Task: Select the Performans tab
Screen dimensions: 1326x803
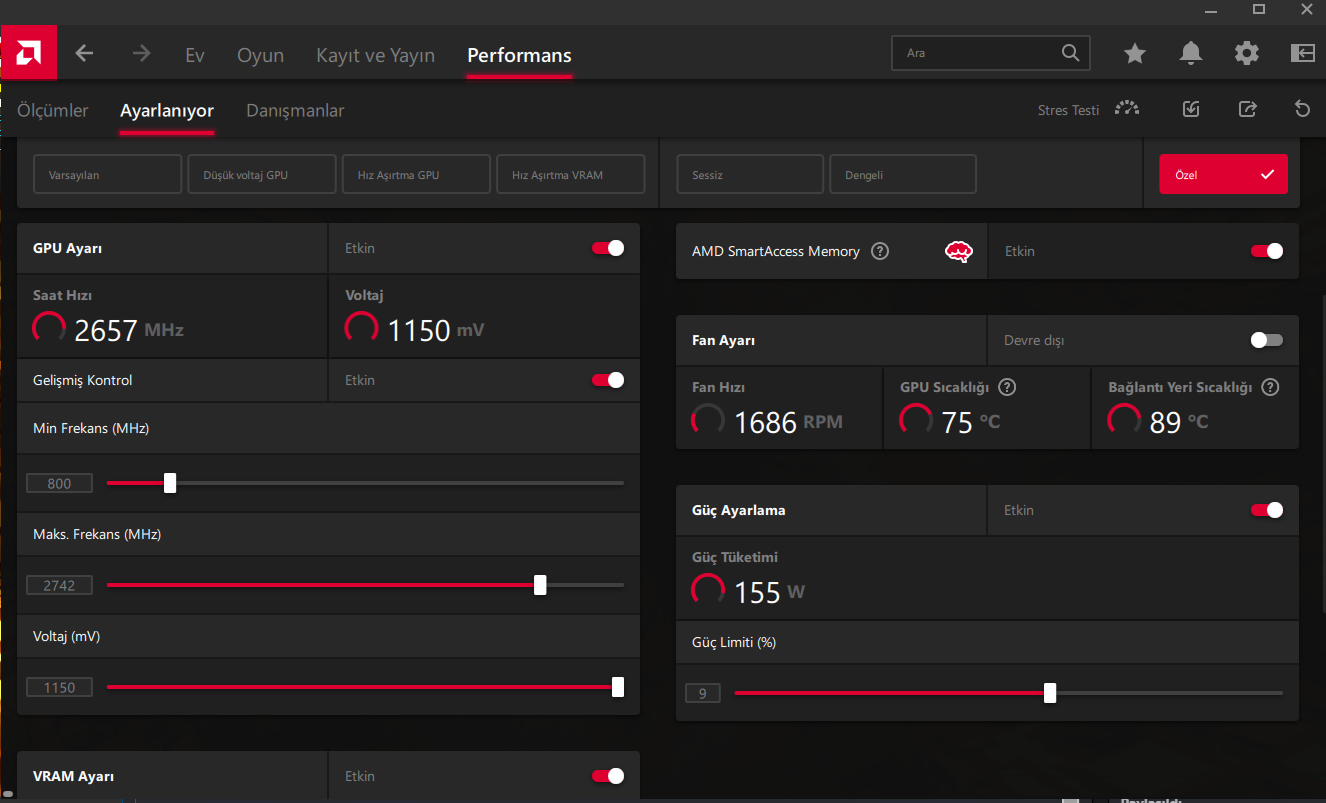Action: click(x=520, y=55)
